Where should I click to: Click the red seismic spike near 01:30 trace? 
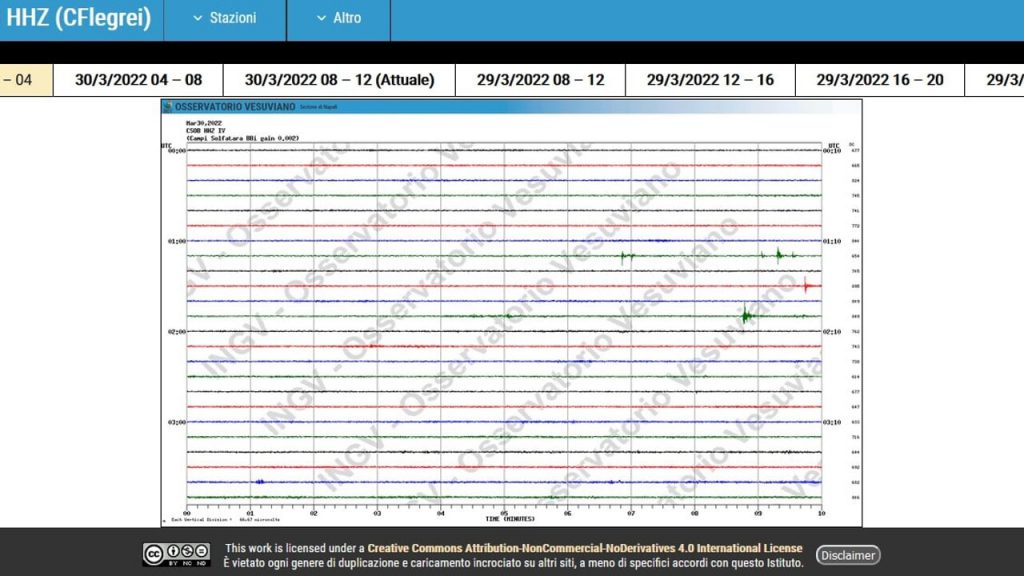tap(807, 285)
